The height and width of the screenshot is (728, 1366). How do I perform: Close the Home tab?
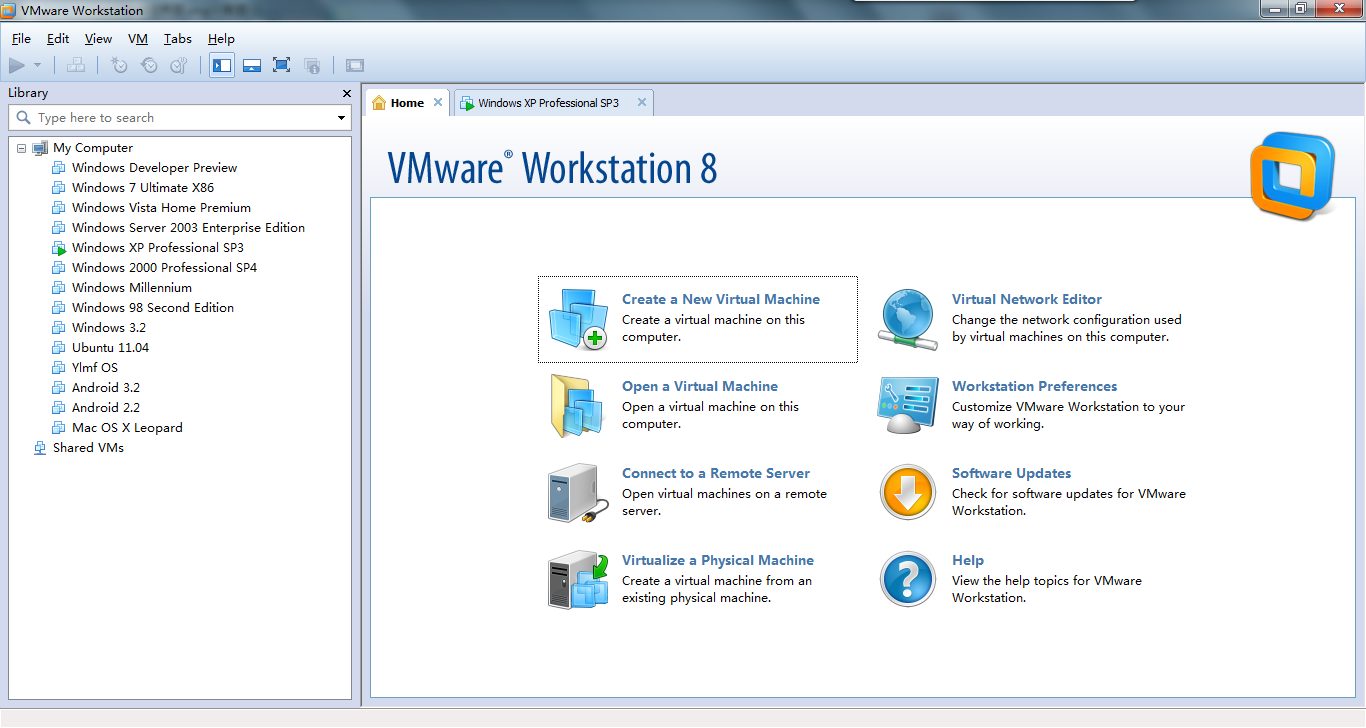pyautogui.click(x=438, y=102)
